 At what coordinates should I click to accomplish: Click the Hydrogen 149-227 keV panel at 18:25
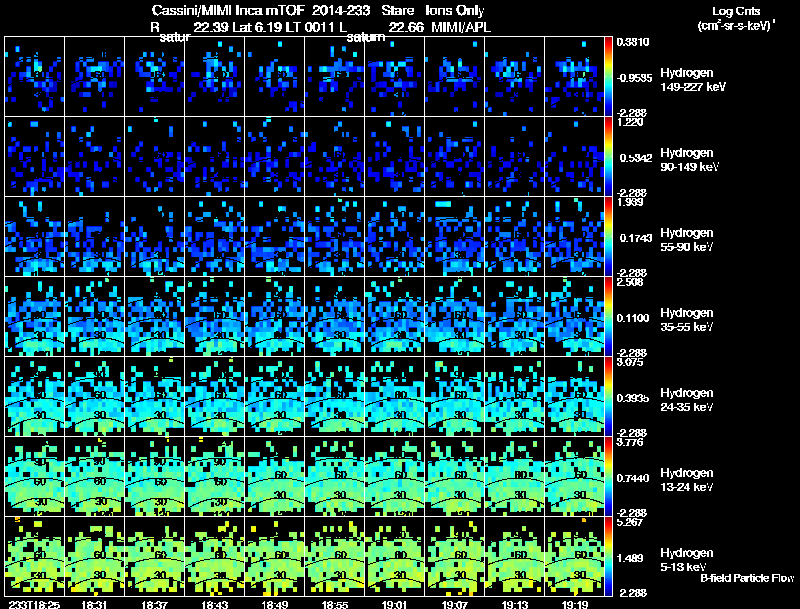click(x=35, y=77)
